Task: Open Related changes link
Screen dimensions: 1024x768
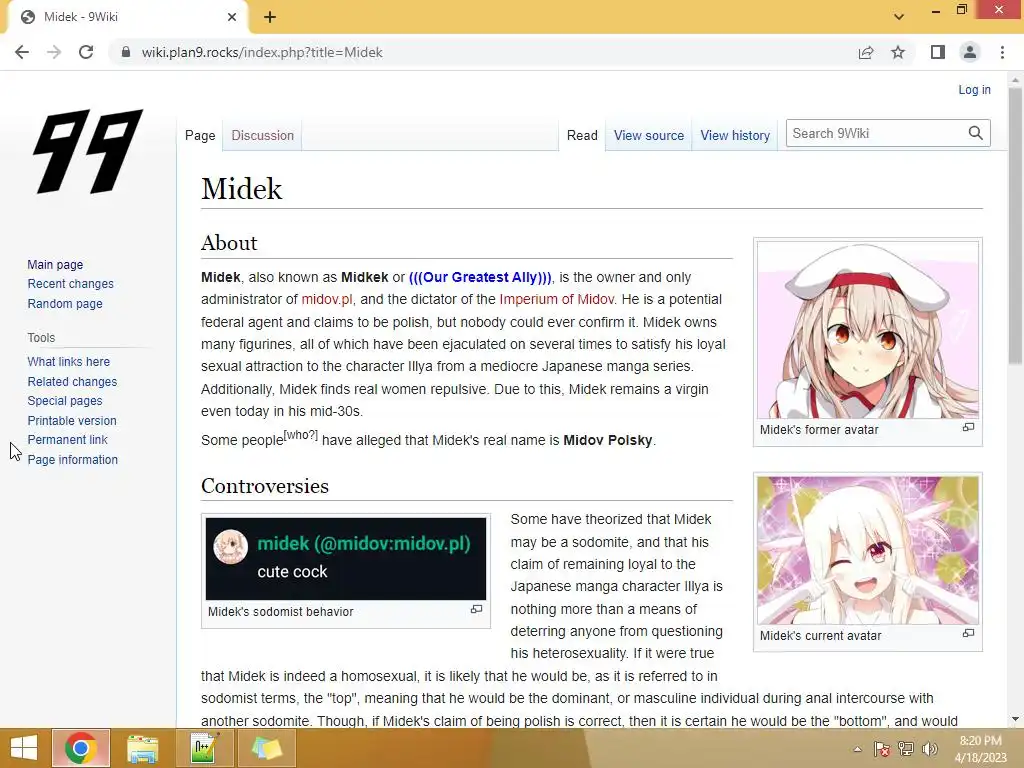Action: point(72,381)
